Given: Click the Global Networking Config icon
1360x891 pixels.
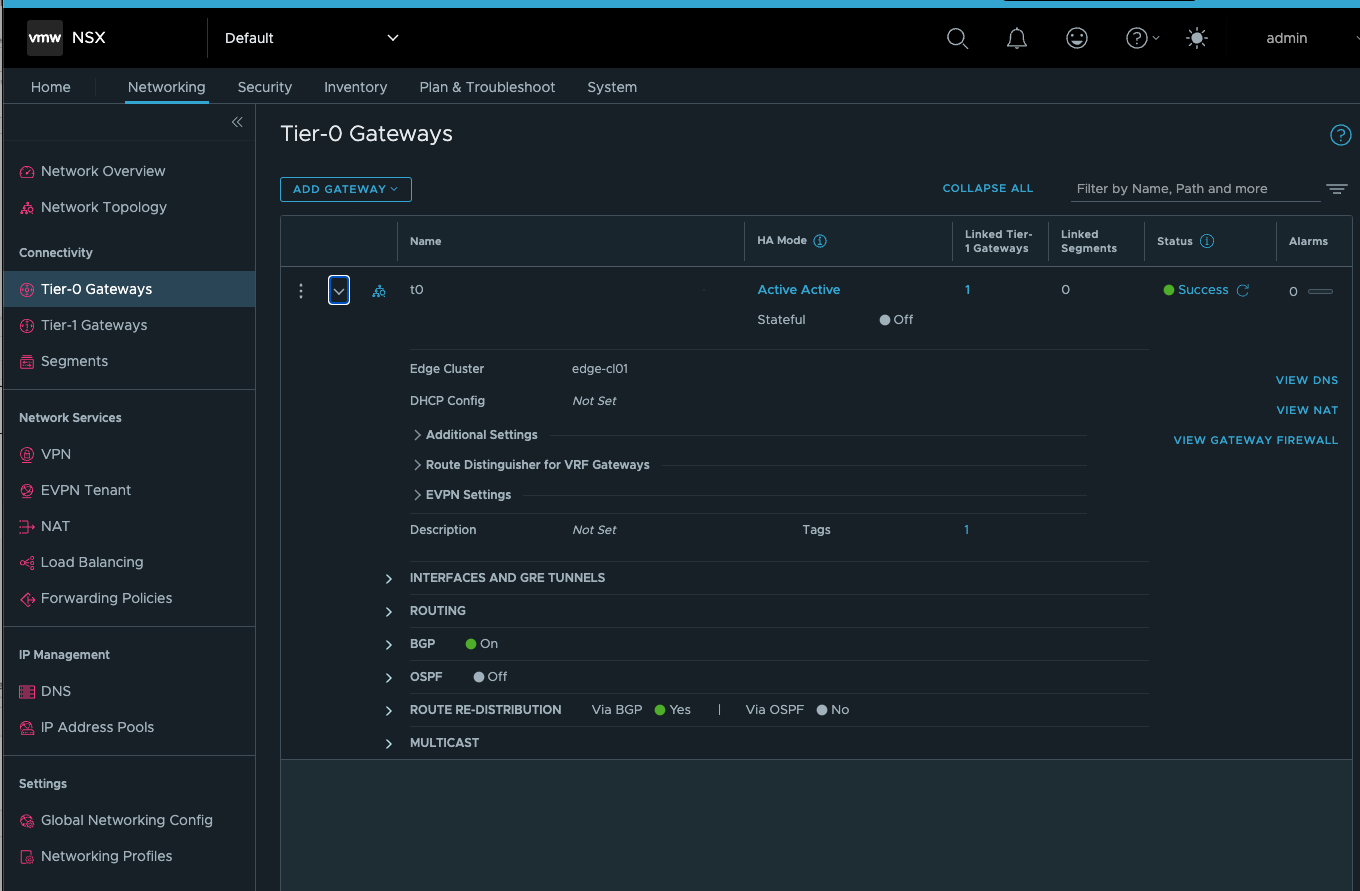Looking at the screenshot, I should pos(27,821).
